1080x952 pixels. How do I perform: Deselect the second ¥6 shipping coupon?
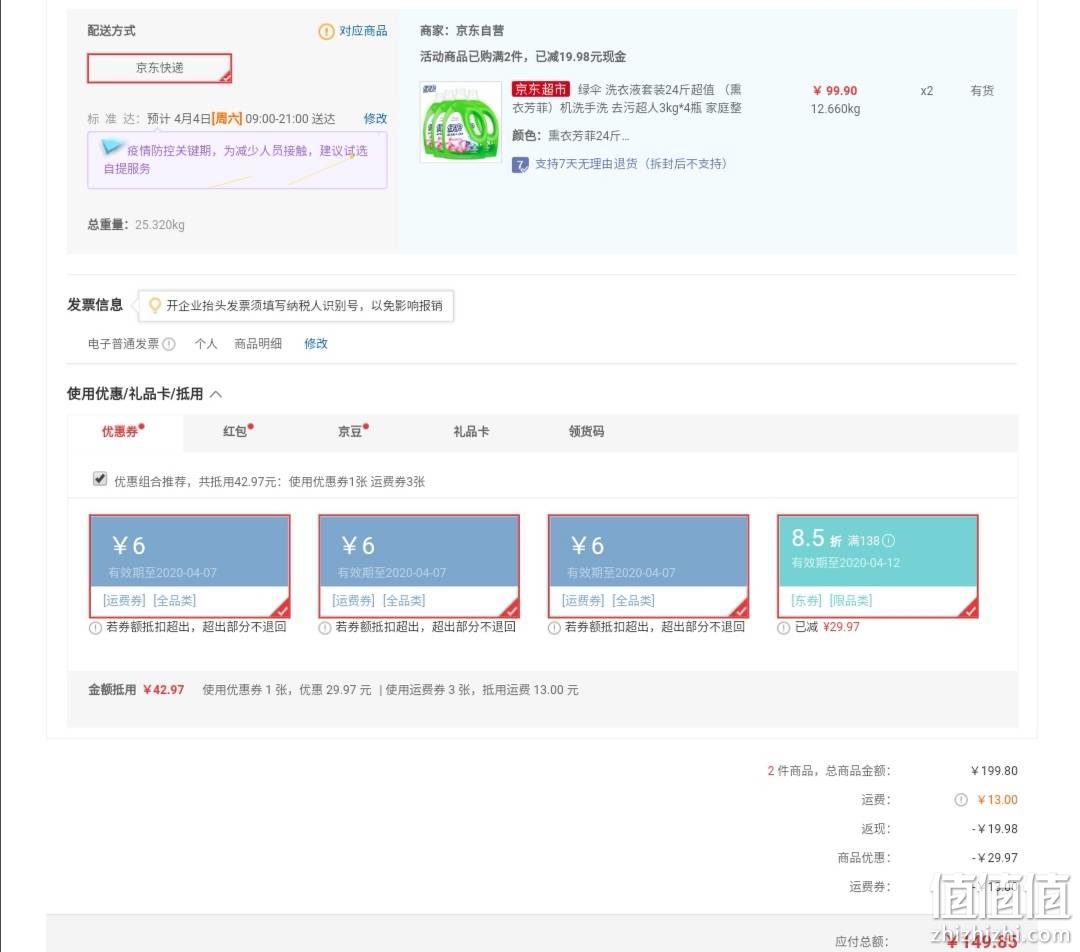[419, 566]
